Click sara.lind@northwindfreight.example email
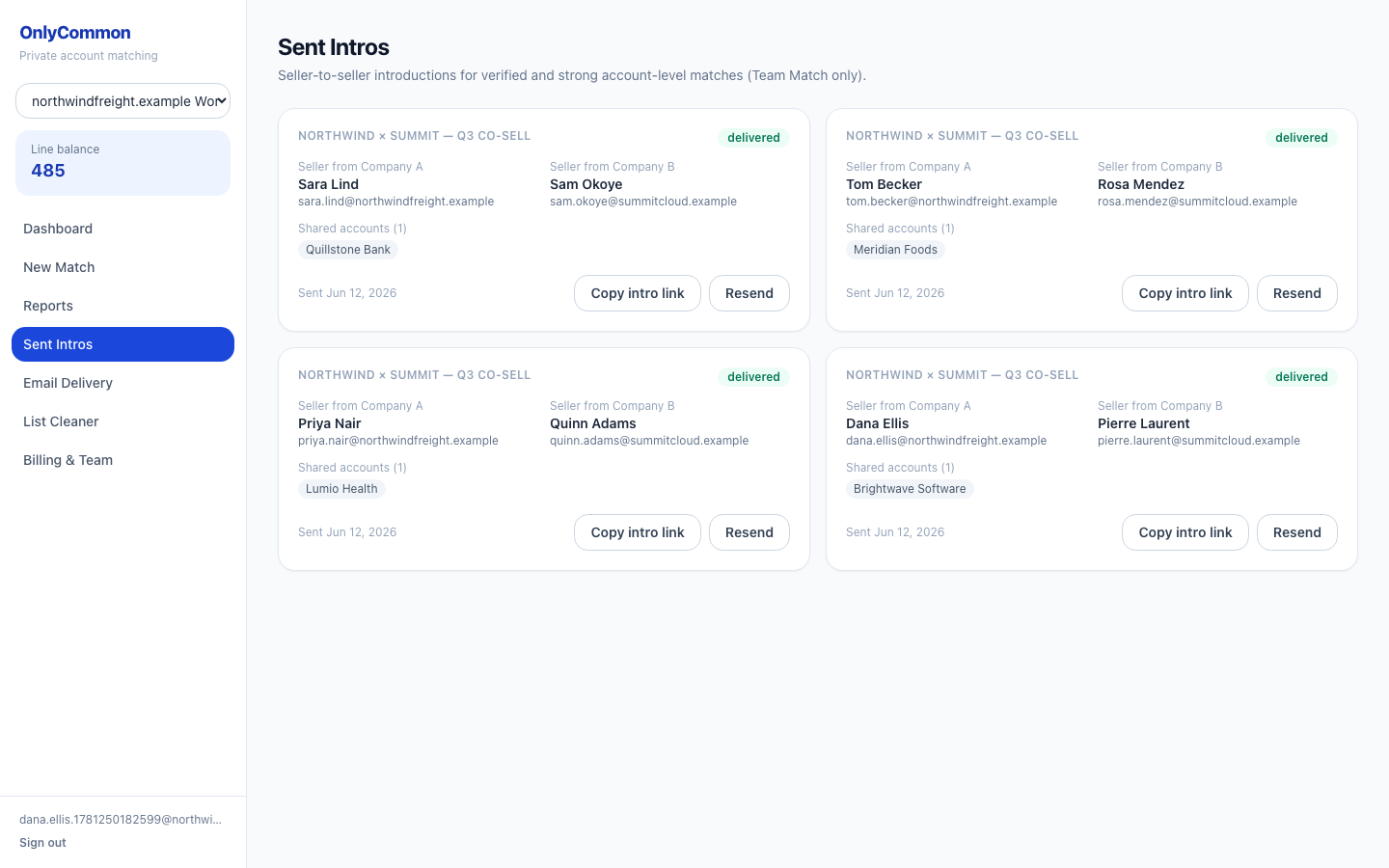This screenshot has width=1389, height=868. [x=395, y=202]
